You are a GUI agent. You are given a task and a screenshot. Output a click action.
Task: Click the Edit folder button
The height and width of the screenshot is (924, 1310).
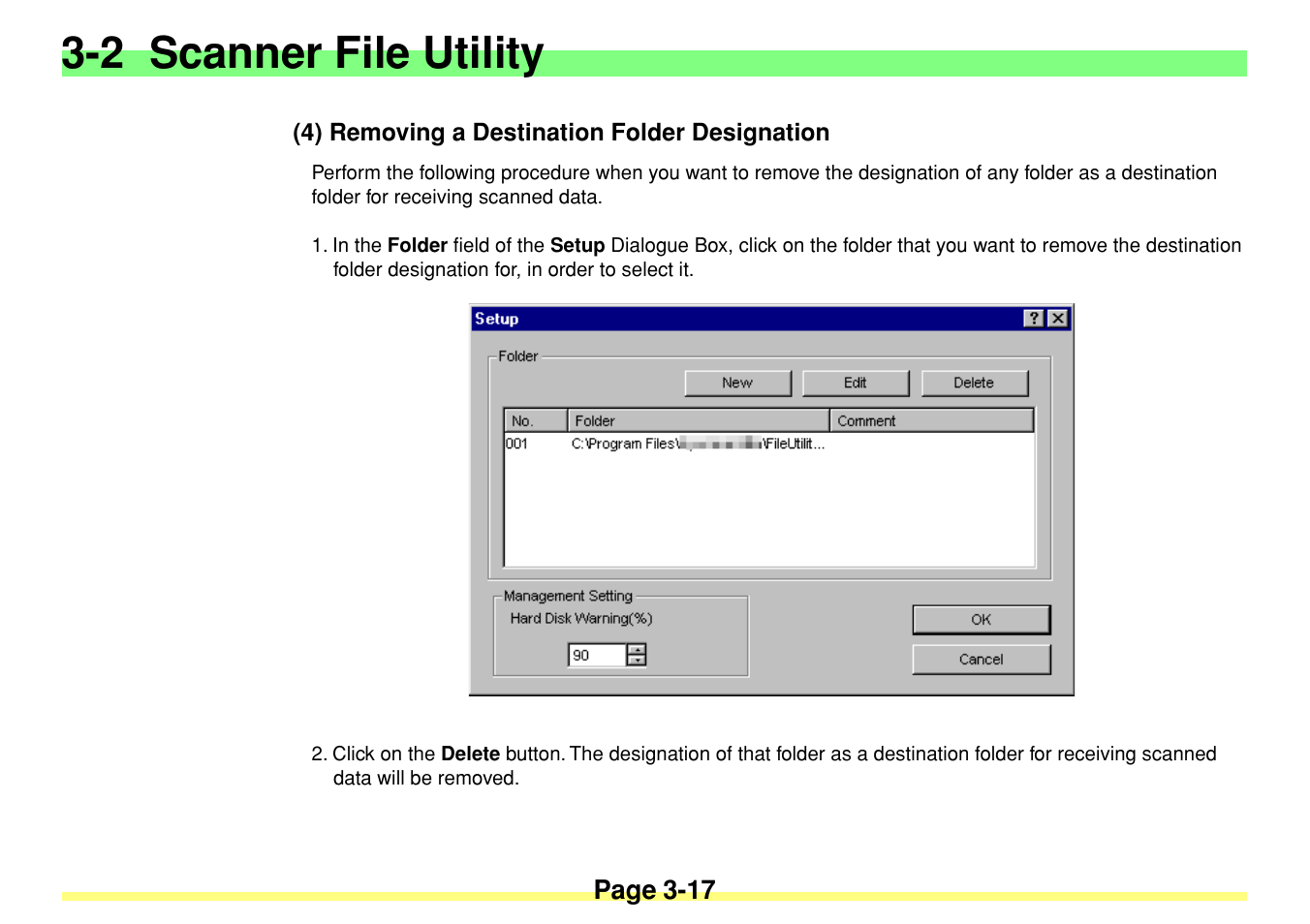pos(856,383)
